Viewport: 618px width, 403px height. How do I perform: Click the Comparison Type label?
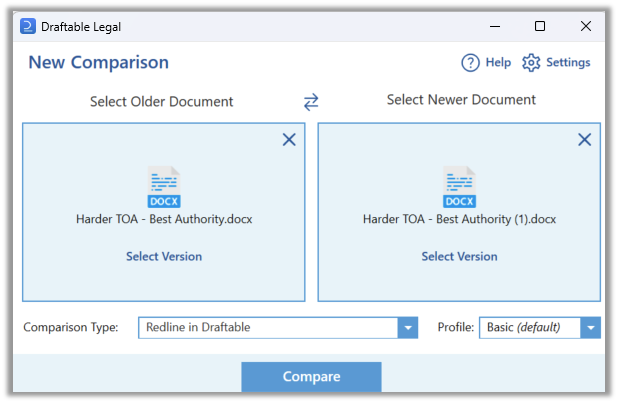(71, 327)
